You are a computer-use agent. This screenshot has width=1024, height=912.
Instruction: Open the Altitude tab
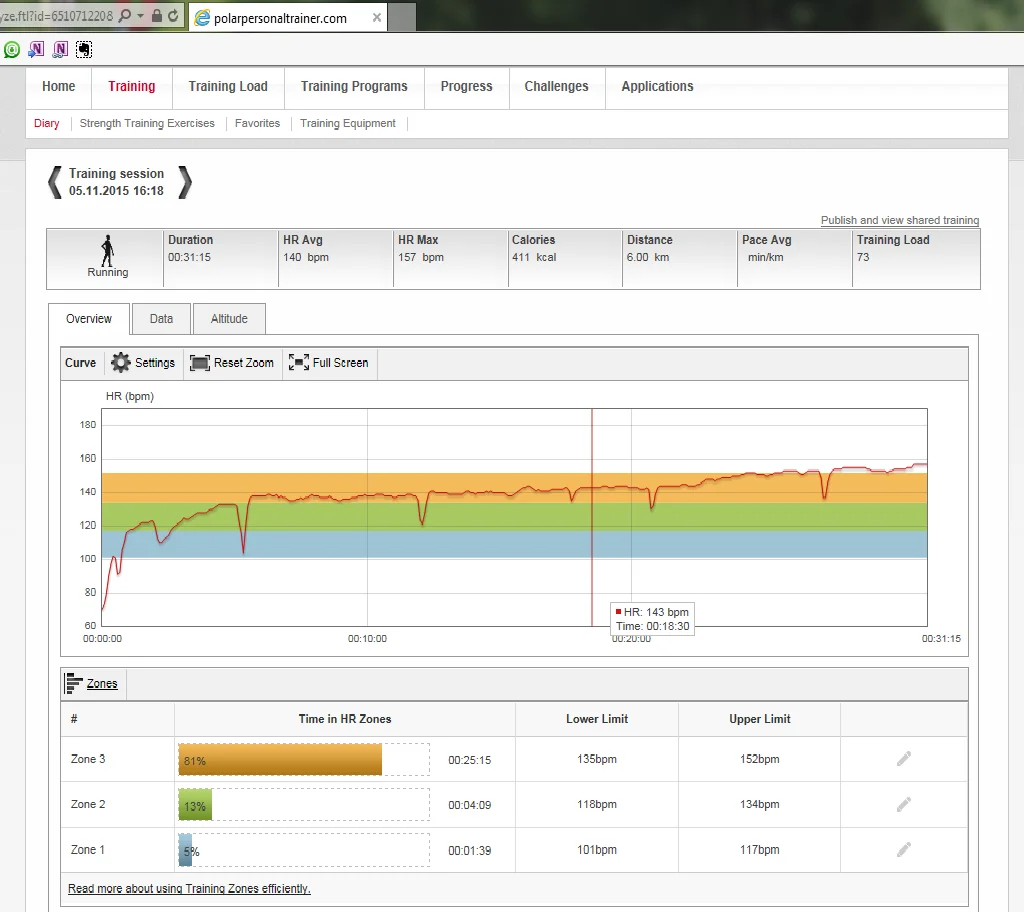point(229,319)
